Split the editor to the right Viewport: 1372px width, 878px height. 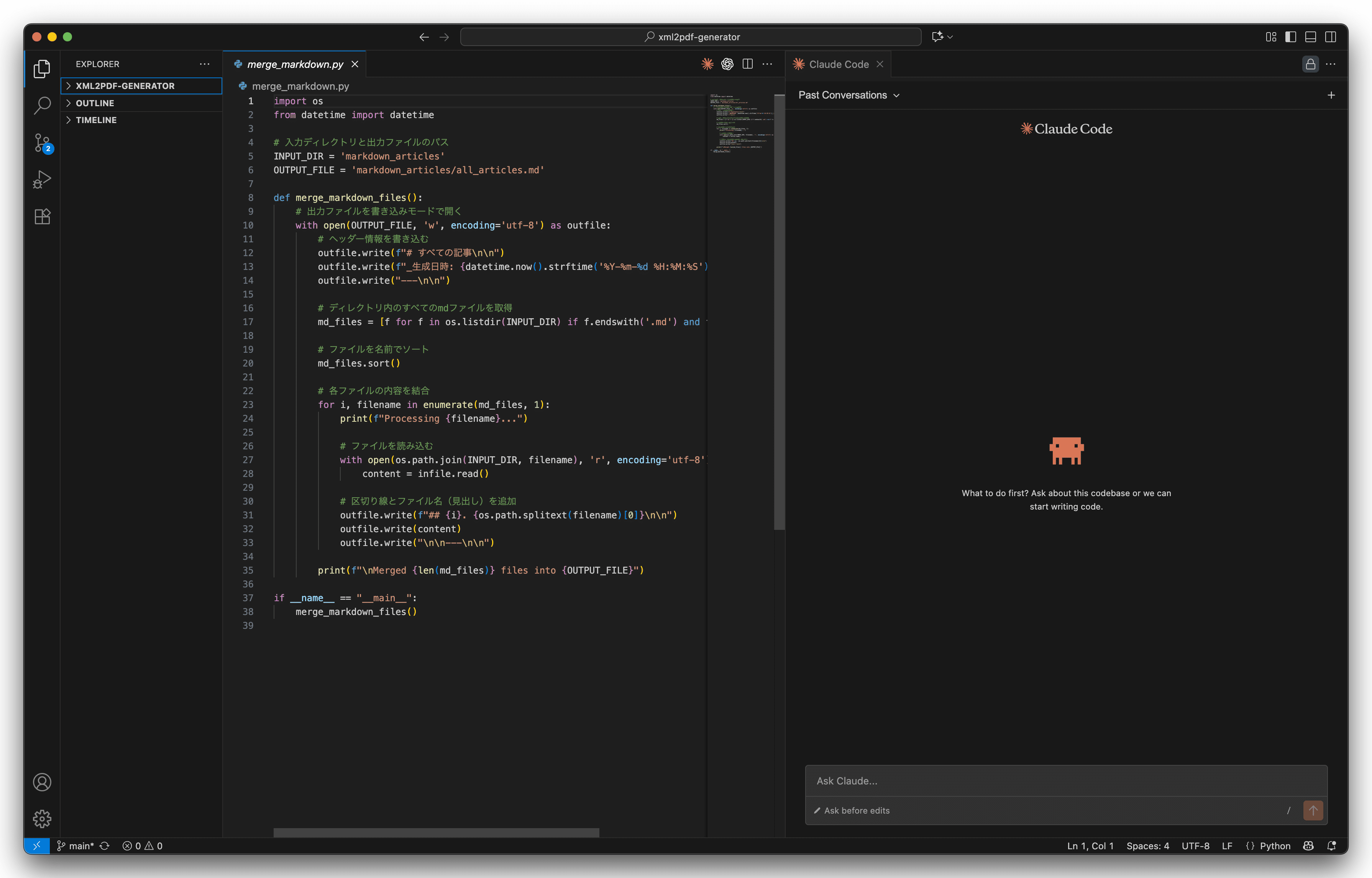coord(748,64)
